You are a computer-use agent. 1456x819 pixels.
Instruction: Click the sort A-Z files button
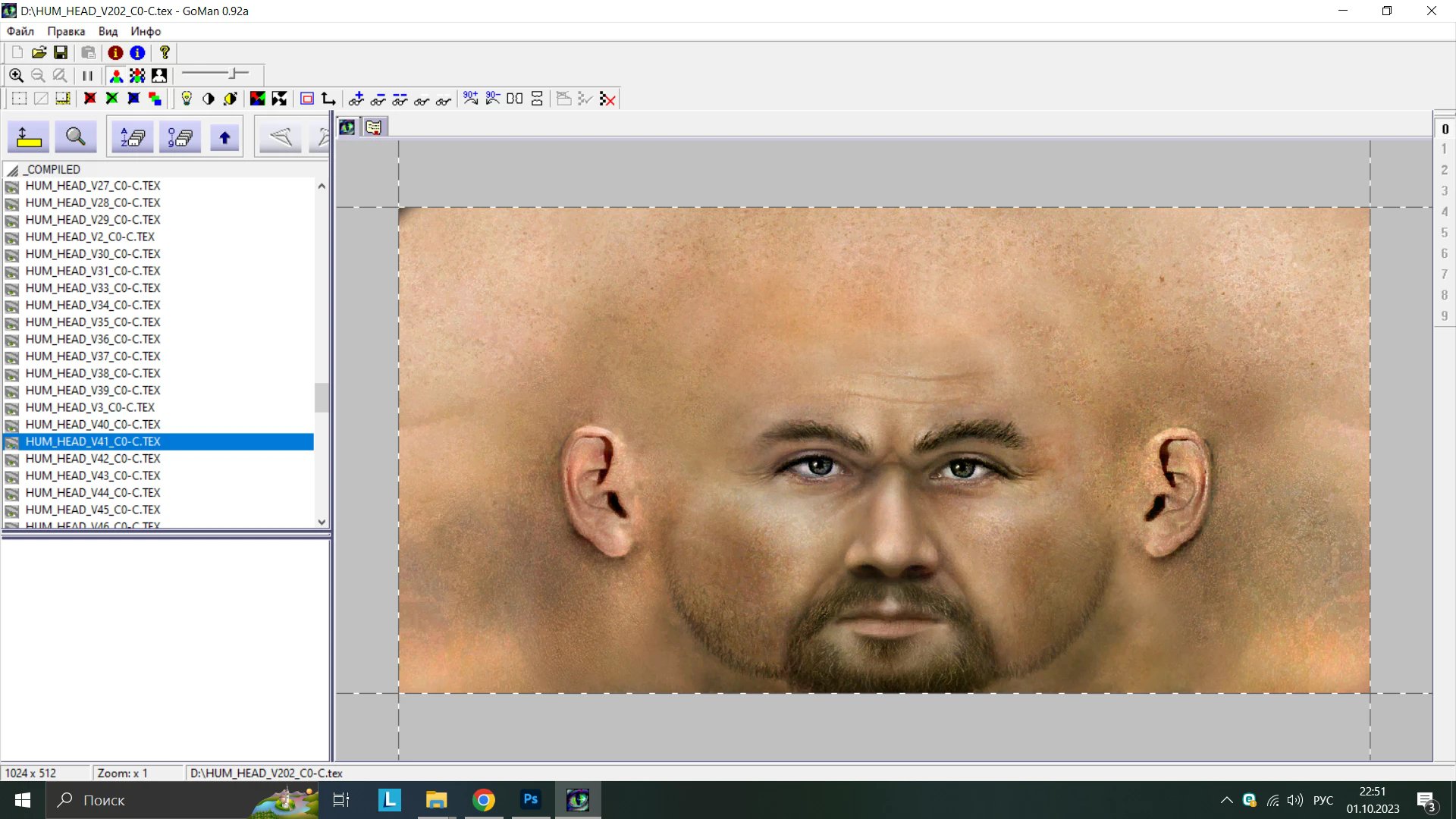coord(133,137)
